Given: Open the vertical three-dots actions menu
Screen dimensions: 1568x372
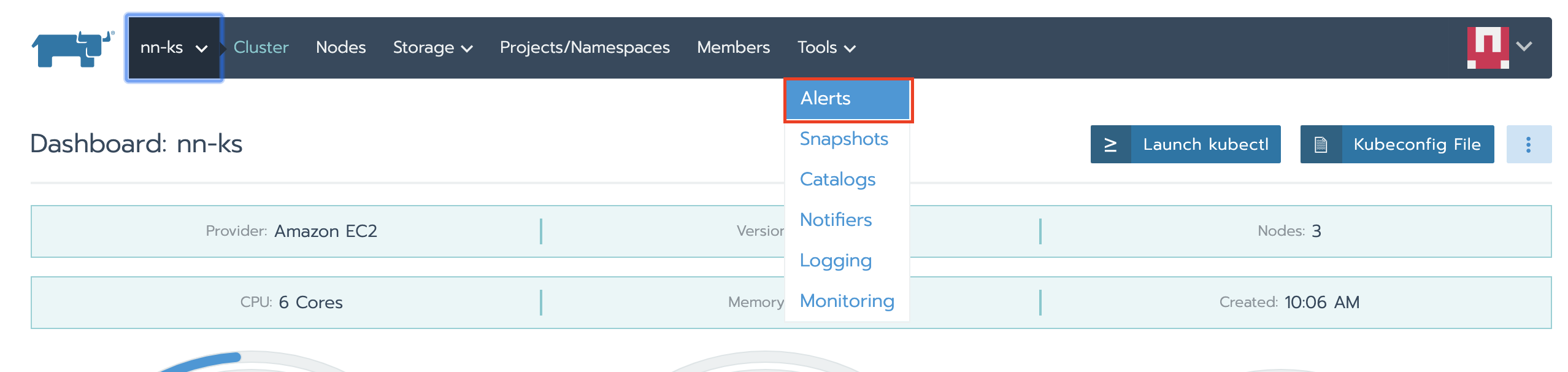Looking at the screenshot, I should pos(1528,144).
